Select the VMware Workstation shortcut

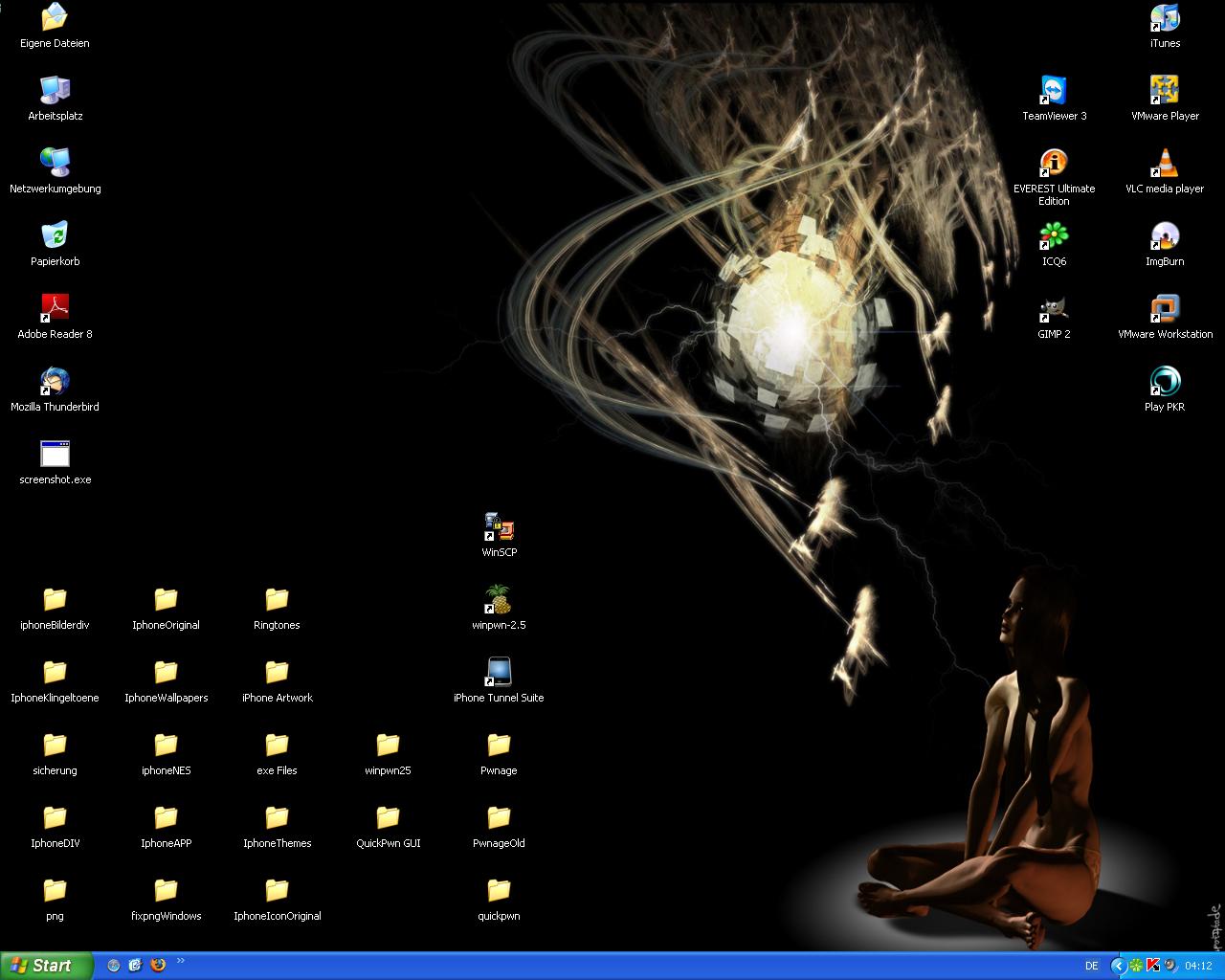coord(1165,308)
